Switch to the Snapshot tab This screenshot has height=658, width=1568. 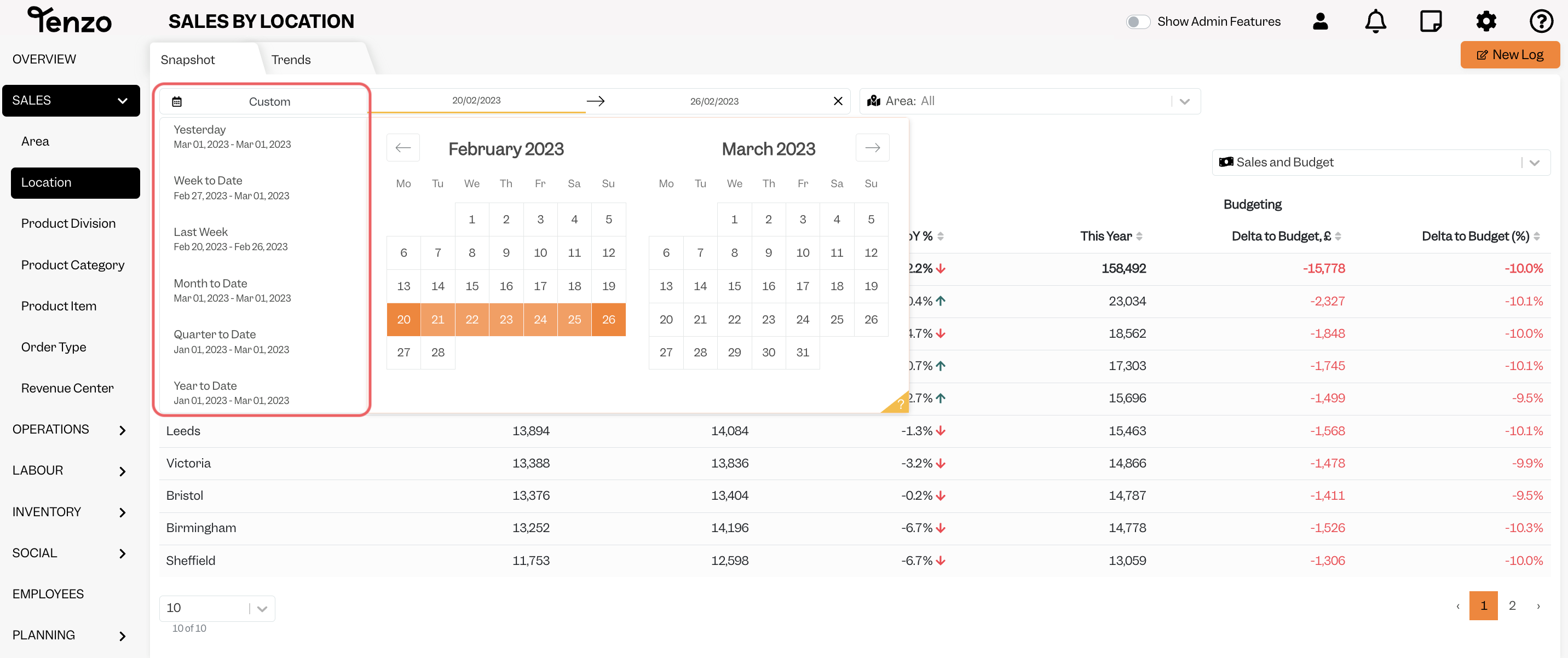point(187,60)
